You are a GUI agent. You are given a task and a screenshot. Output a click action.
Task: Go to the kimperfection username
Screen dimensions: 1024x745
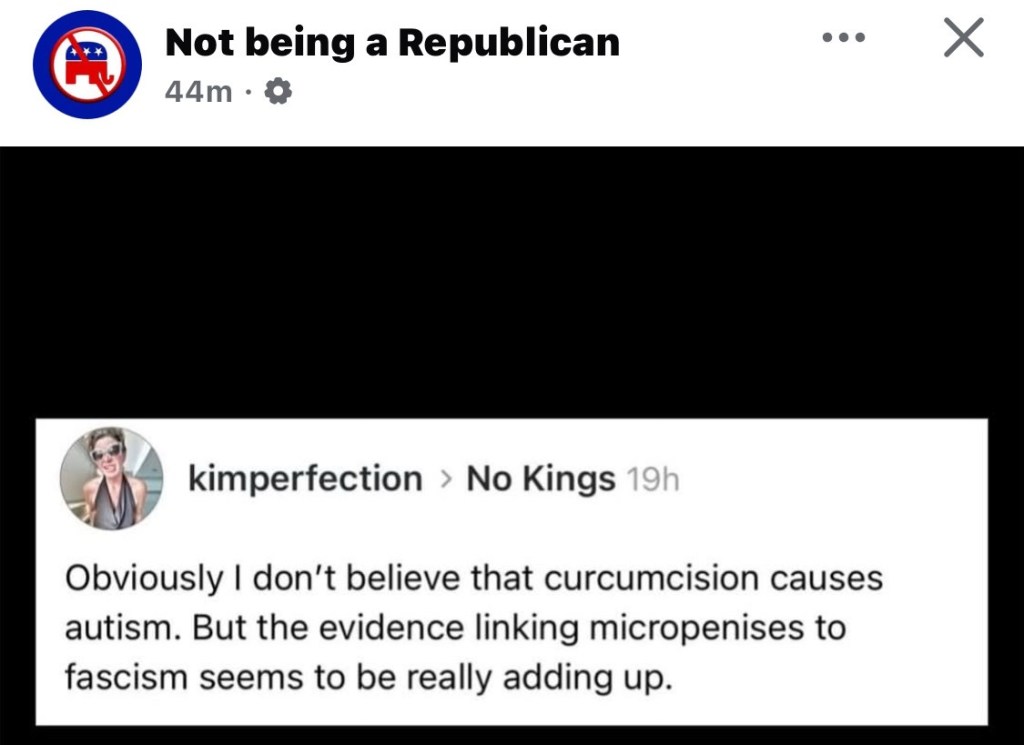[x=305, y=479]
